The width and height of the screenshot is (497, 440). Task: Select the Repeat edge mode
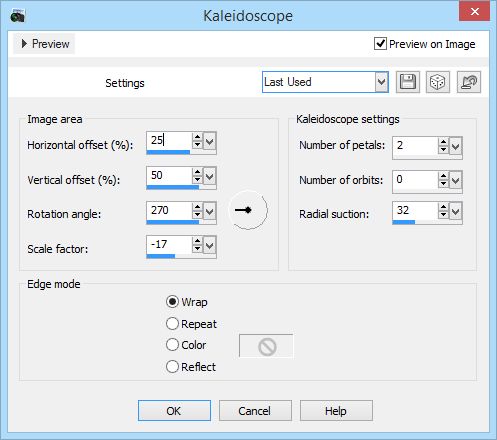(x=172, y=324)
